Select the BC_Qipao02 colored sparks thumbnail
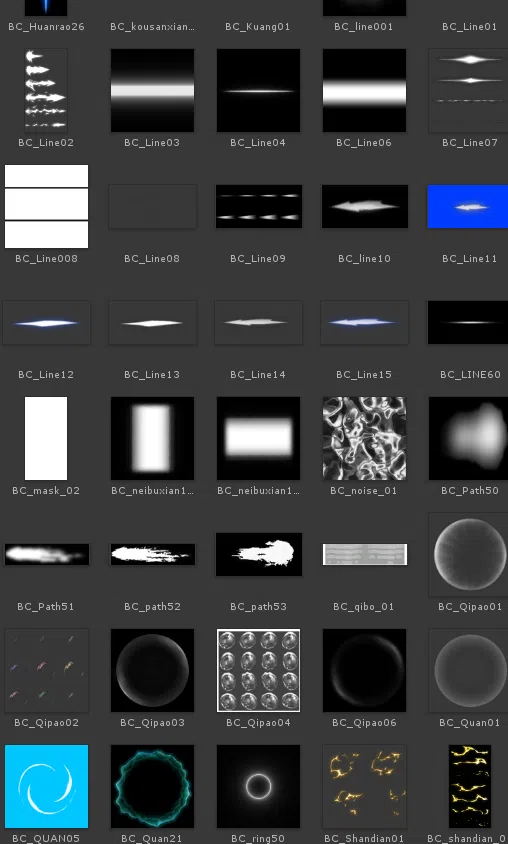The height and width of the screenshot is (844, 508). (46, 670)
